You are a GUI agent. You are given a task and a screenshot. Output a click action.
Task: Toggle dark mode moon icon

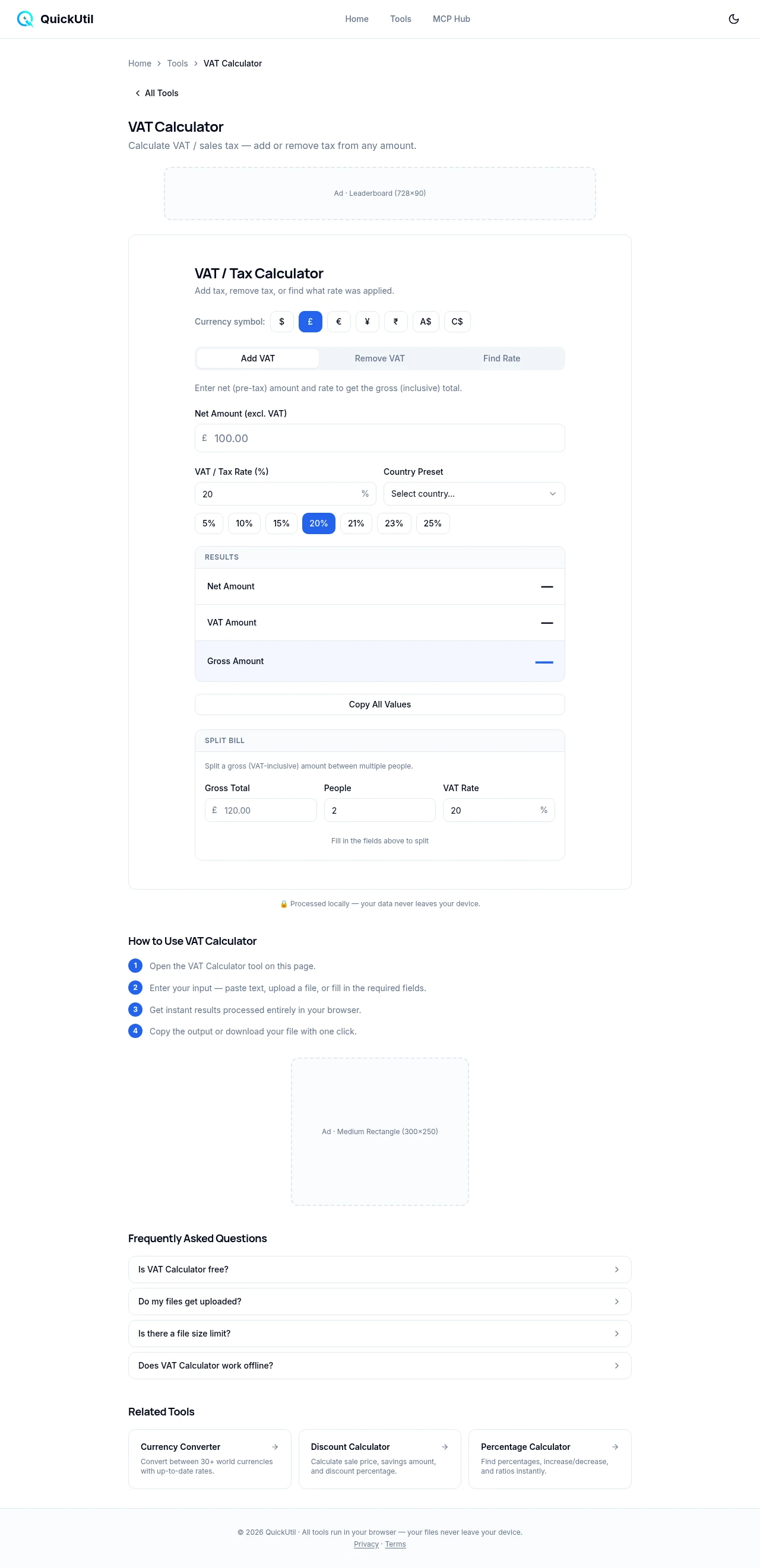tap(733, 19)
